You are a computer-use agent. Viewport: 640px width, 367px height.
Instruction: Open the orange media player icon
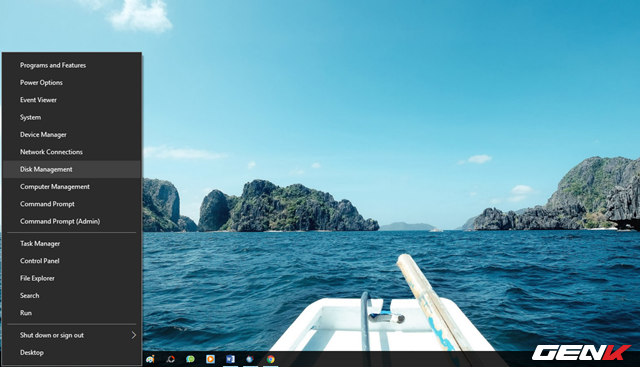point(211,359)
